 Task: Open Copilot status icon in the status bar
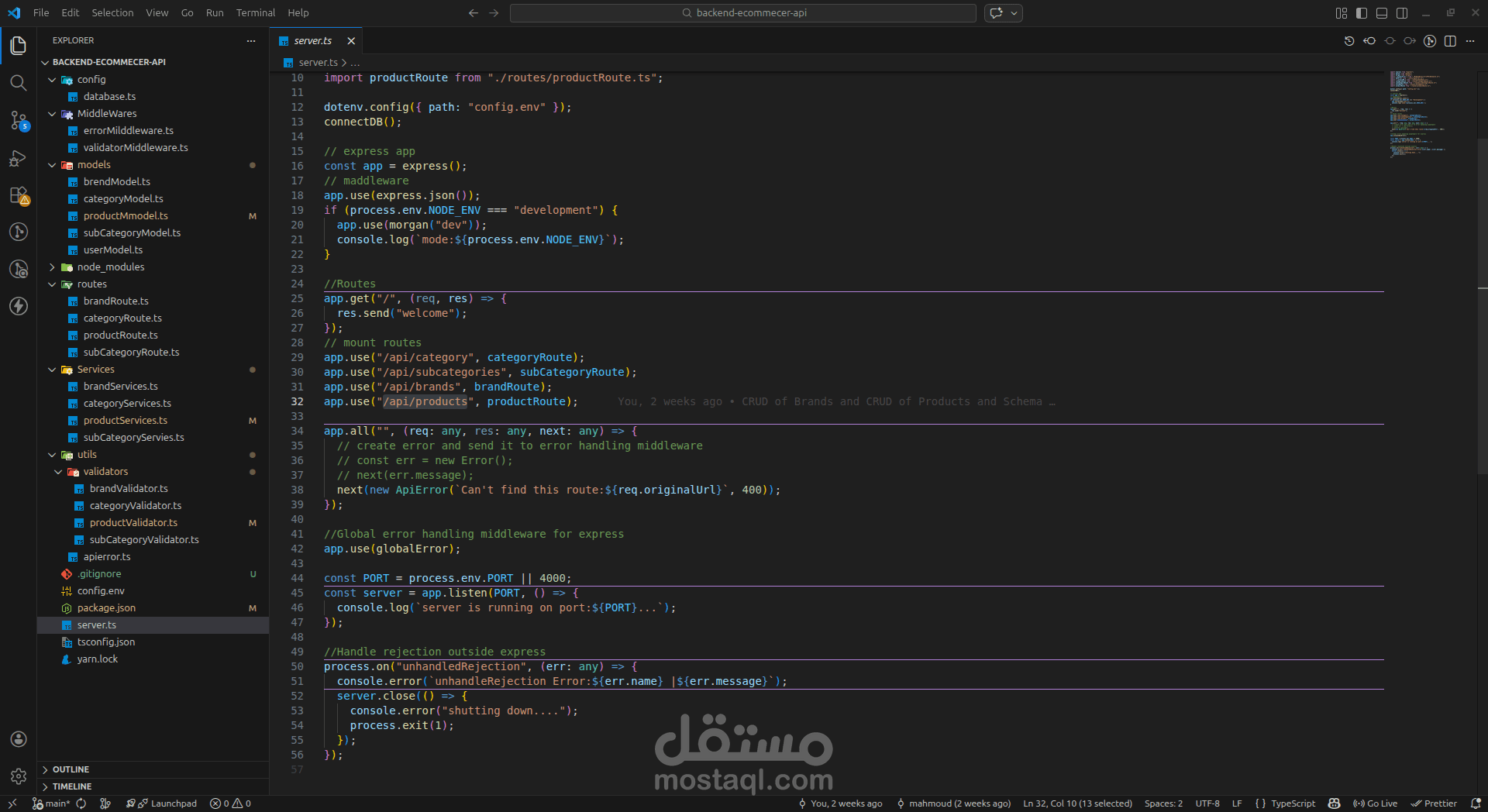(x=1334, y=803)
